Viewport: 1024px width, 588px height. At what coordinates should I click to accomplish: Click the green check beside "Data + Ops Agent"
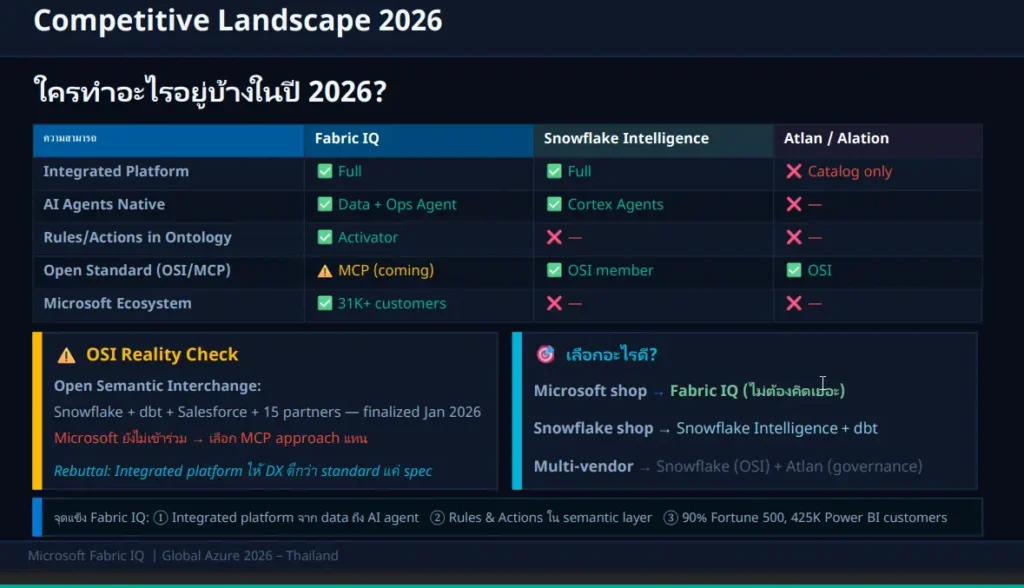point(324,205)
